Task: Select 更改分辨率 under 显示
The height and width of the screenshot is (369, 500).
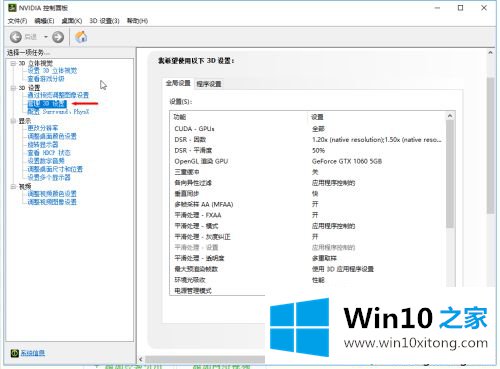Action: 43,128
